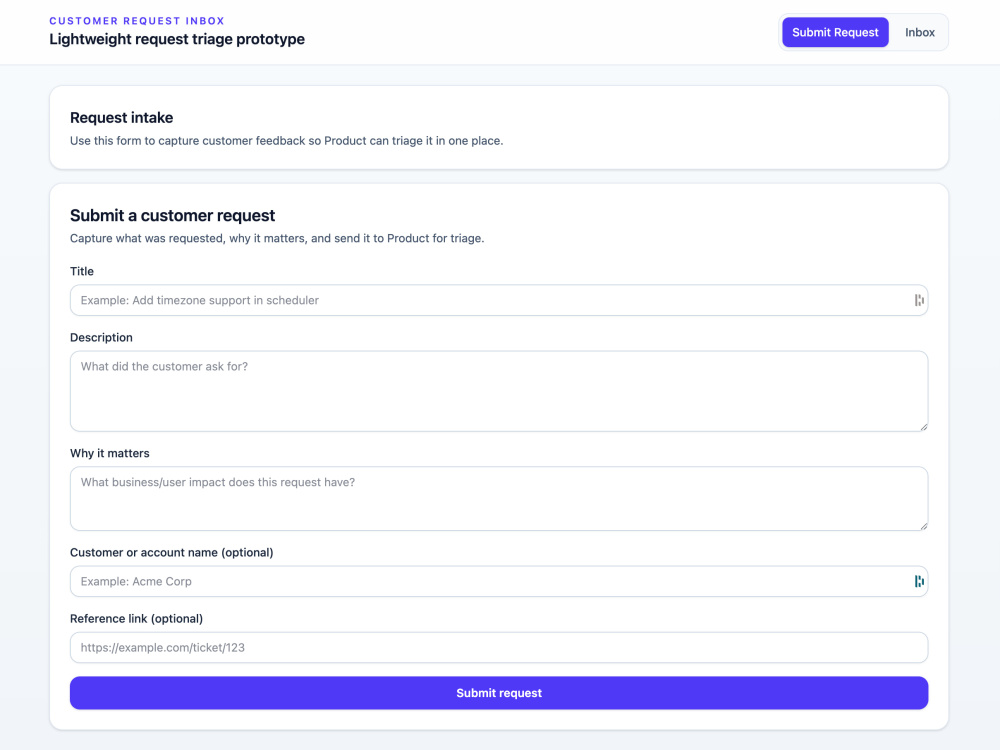Click 'Customer or account name (optional)' label
This screenshot has width=1000, height=750.
click(172, 552)
